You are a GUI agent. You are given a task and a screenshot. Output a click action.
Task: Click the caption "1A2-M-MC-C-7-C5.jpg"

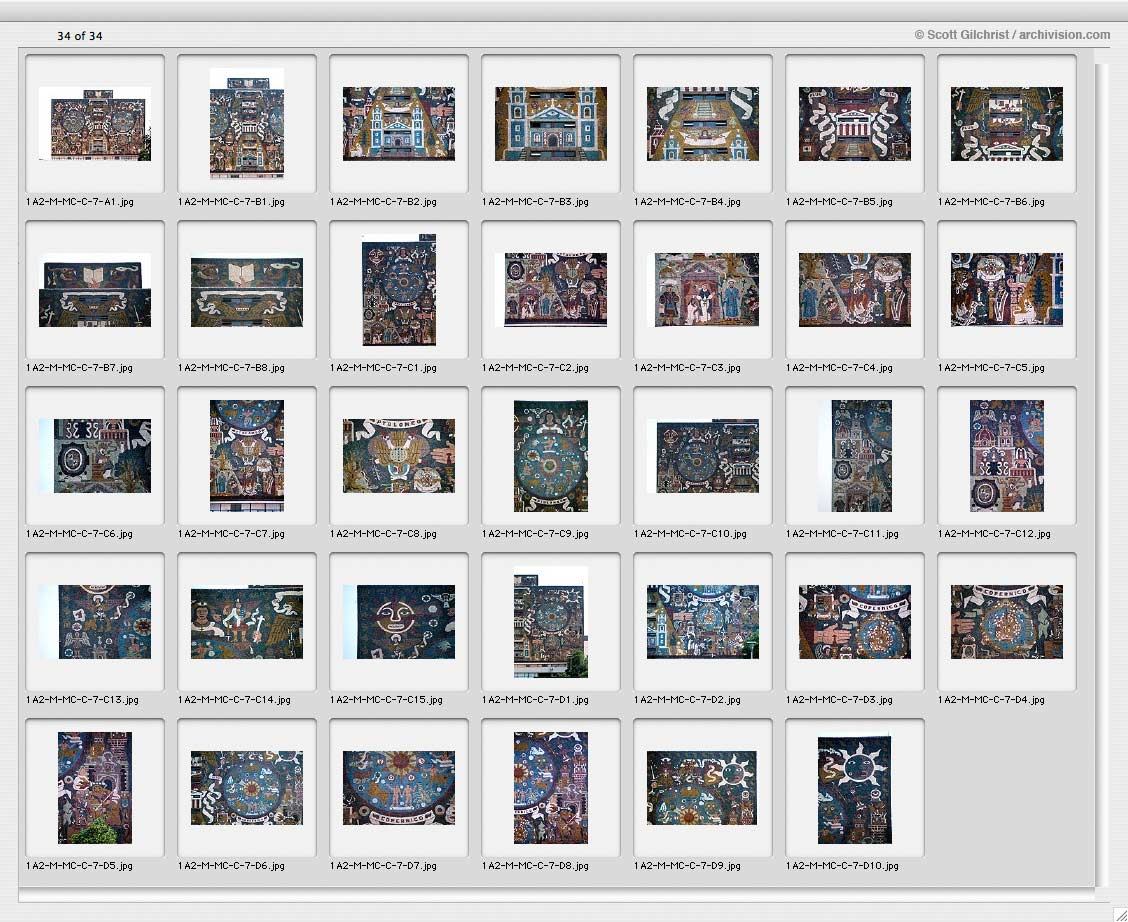[x=991, y=368]
